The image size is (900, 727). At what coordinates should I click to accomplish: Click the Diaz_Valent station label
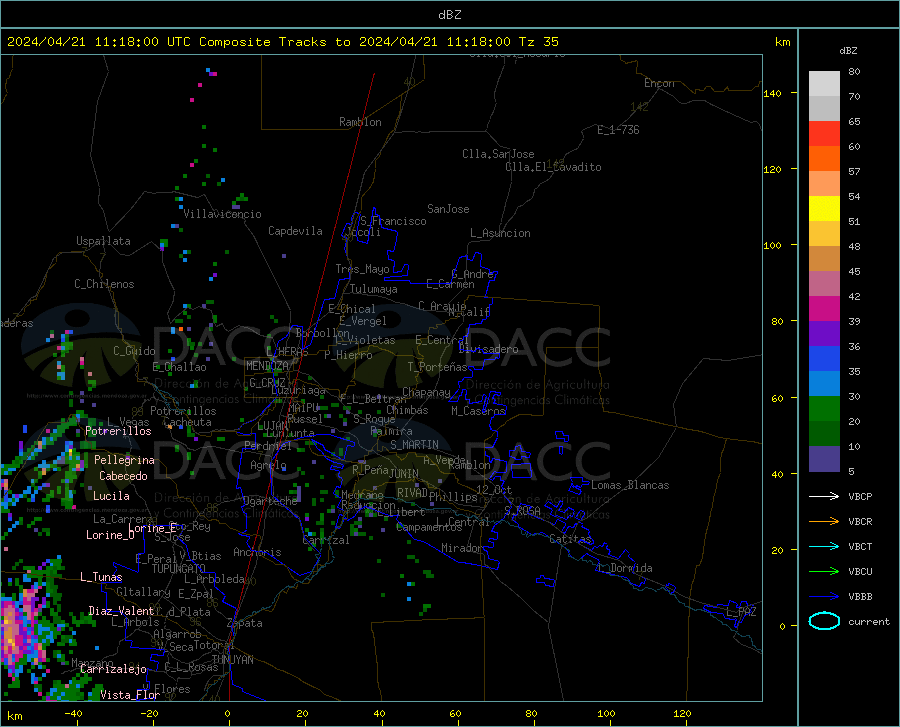(x=121, y=611)
